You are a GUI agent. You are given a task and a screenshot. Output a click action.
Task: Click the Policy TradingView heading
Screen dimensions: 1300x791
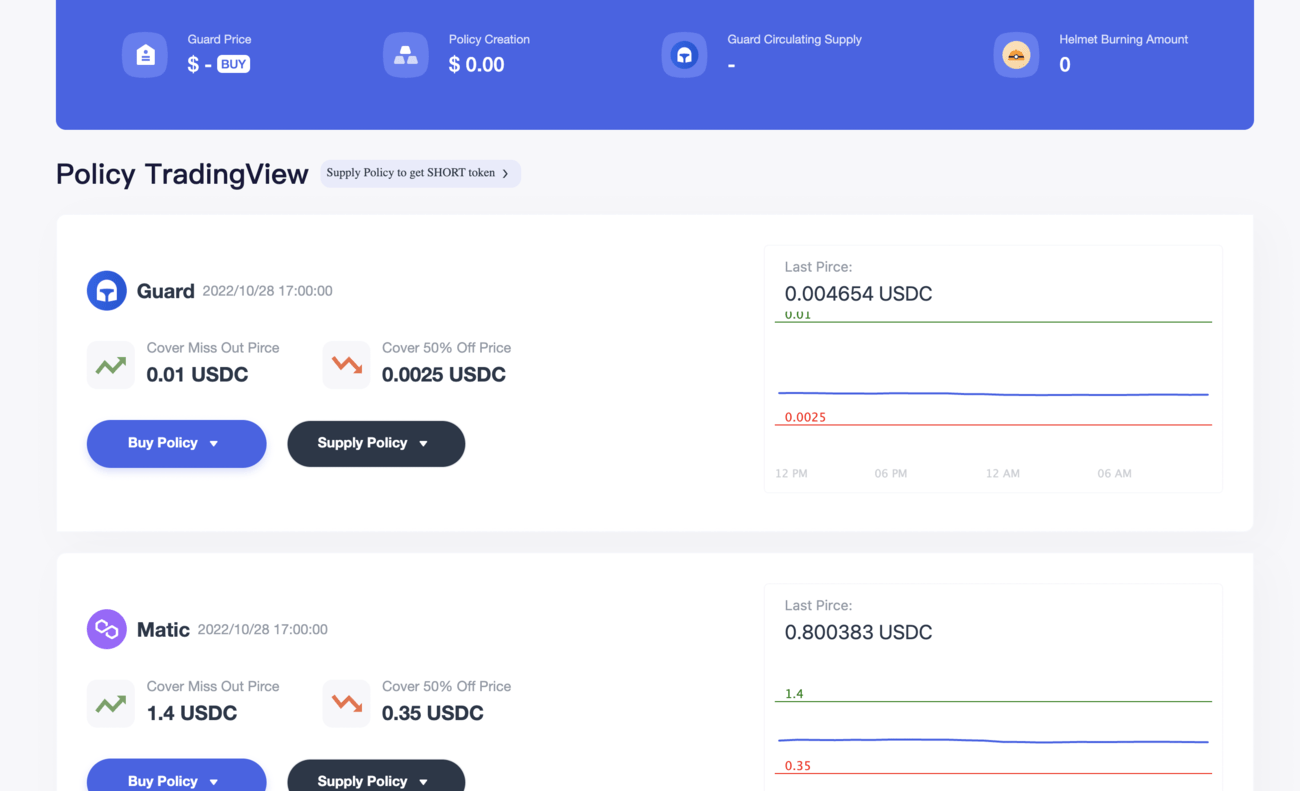coord(182,174)
